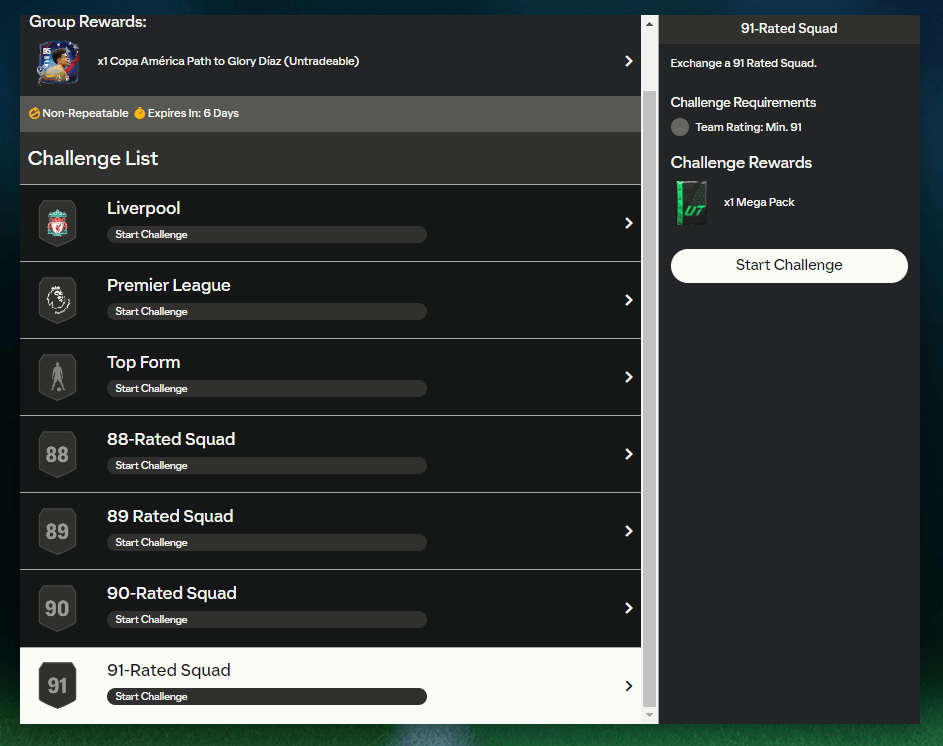Click the Copa América Díaz player card
943x746 pixels.
58,62
